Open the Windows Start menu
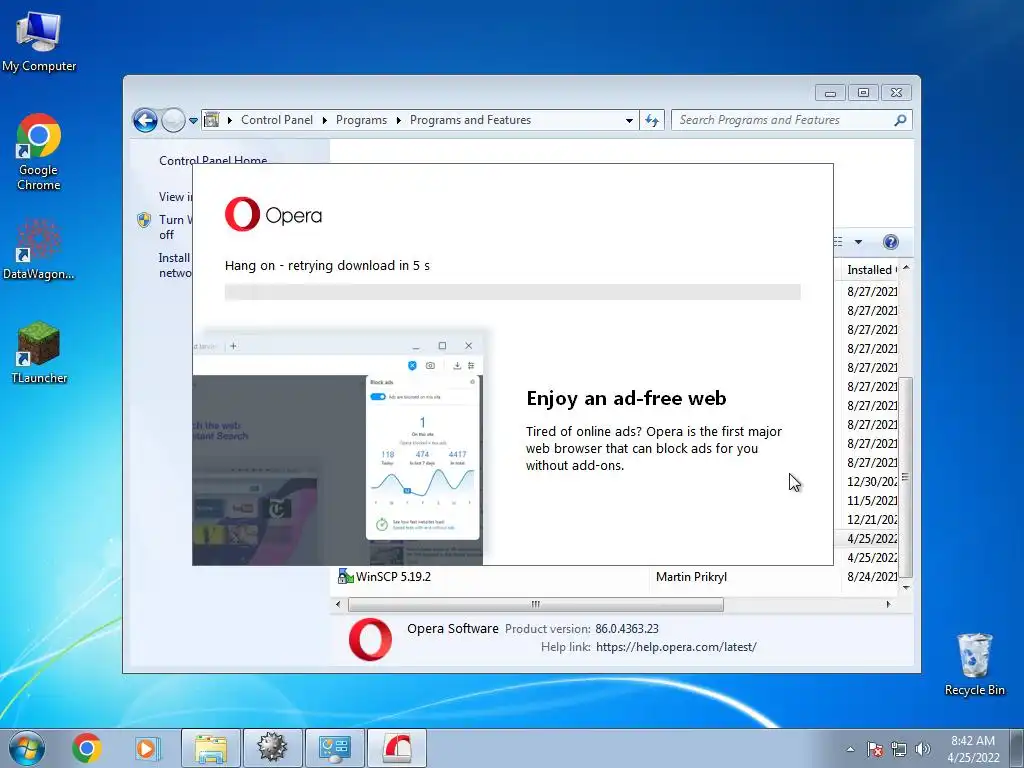1024x768 pixels. [27, 748]
